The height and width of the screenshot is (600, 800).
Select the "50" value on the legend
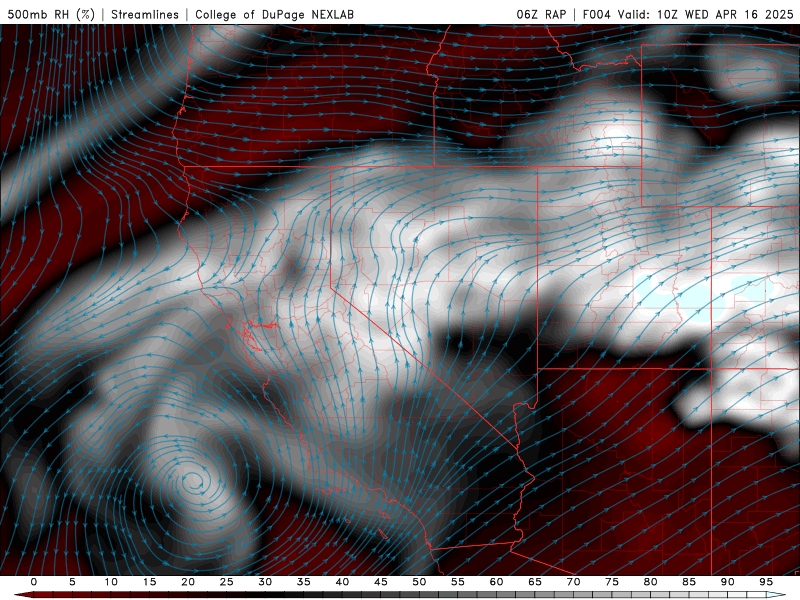coord(419,582)
